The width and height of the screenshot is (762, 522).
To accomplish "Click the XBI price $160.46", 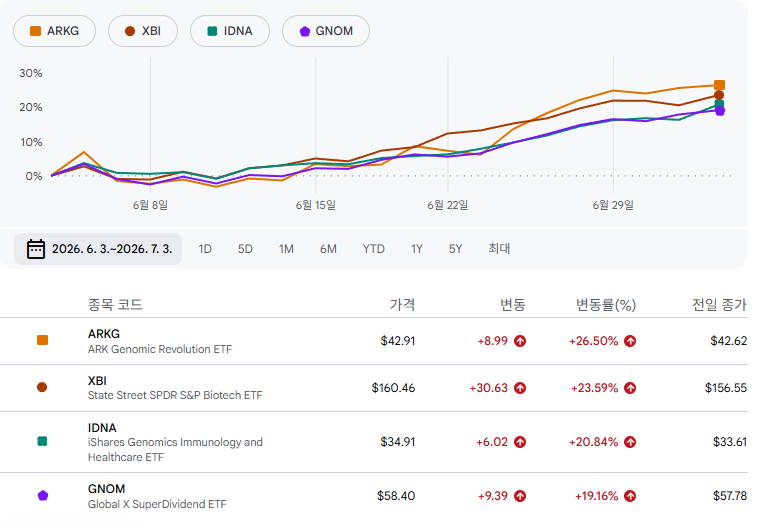I will point(394,388).
